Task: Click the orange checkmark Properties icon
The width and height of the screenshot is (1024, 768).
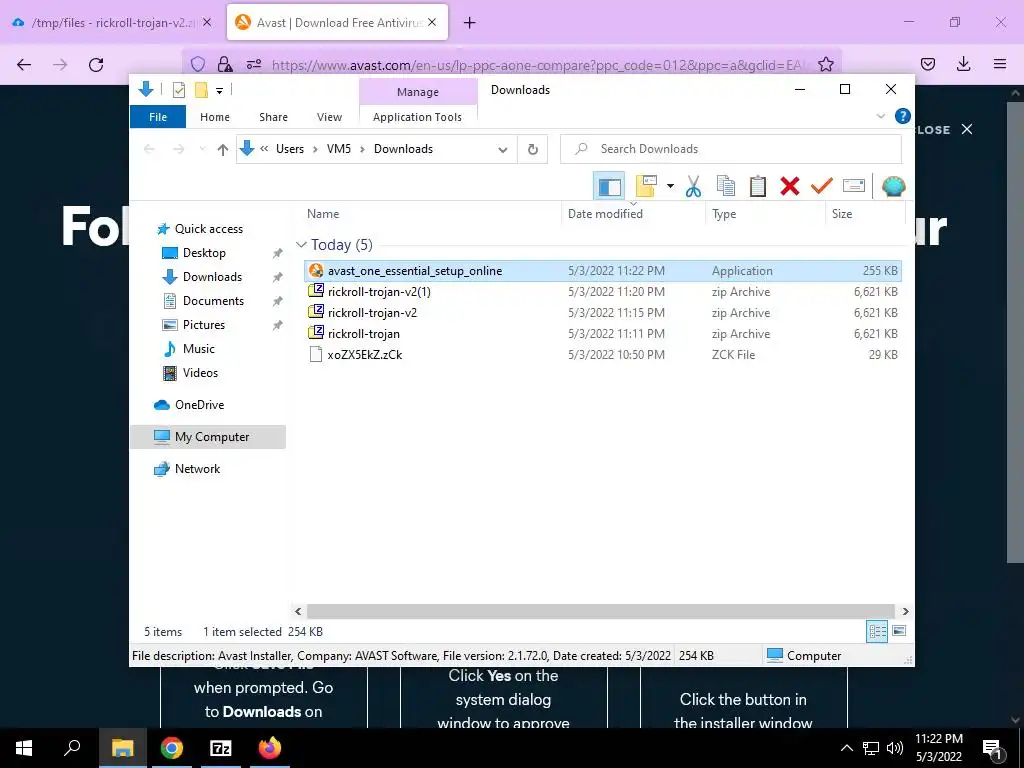Action: [x=822, y=187]
